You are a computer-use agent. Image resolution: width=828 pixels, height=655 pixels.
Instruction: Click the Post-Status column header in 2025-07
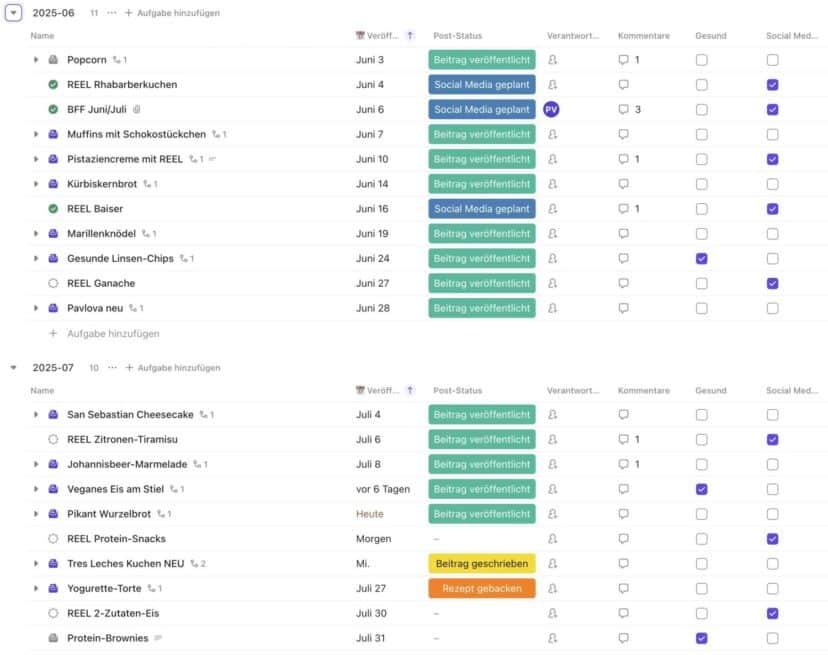[457, 390]
